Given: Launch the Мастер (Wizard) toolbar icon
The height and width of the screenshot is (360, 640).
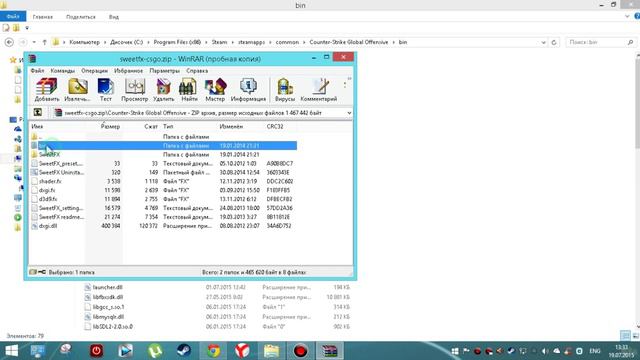Looking at the screenshot, I should 215,90.
